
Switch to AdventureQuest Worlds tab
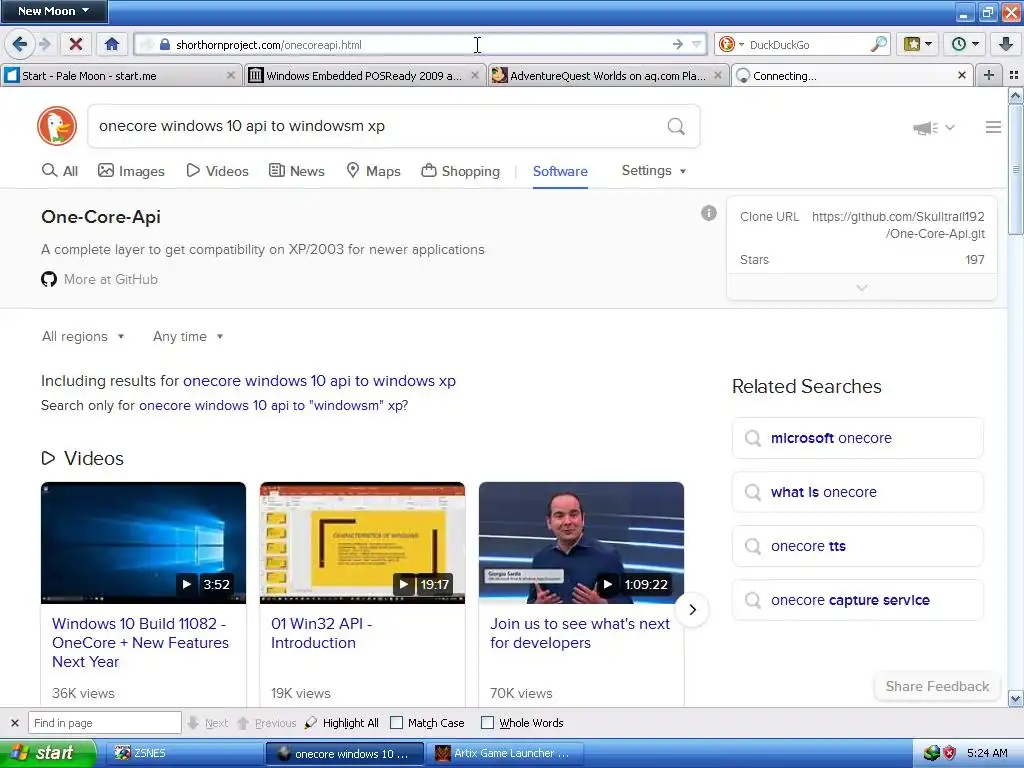607,76
